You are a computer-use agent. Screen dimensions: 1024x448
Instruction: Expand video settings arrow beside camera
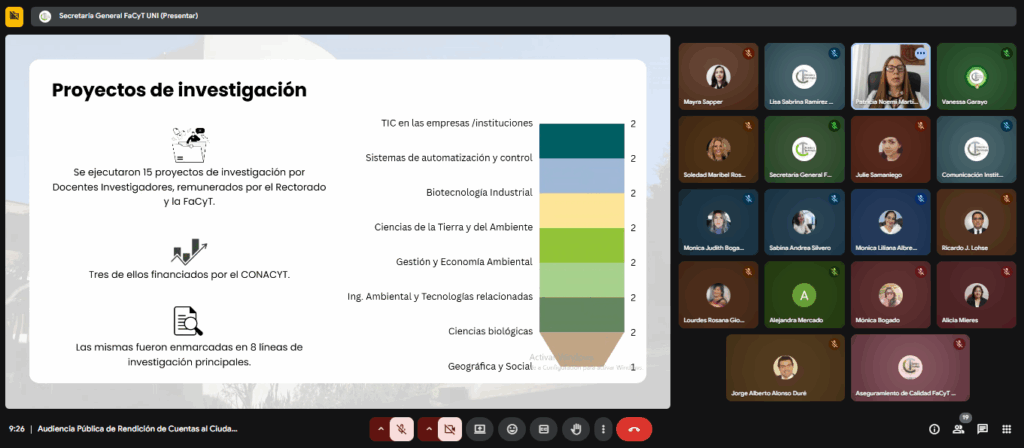pyautogui.click(x=428, y=429)
